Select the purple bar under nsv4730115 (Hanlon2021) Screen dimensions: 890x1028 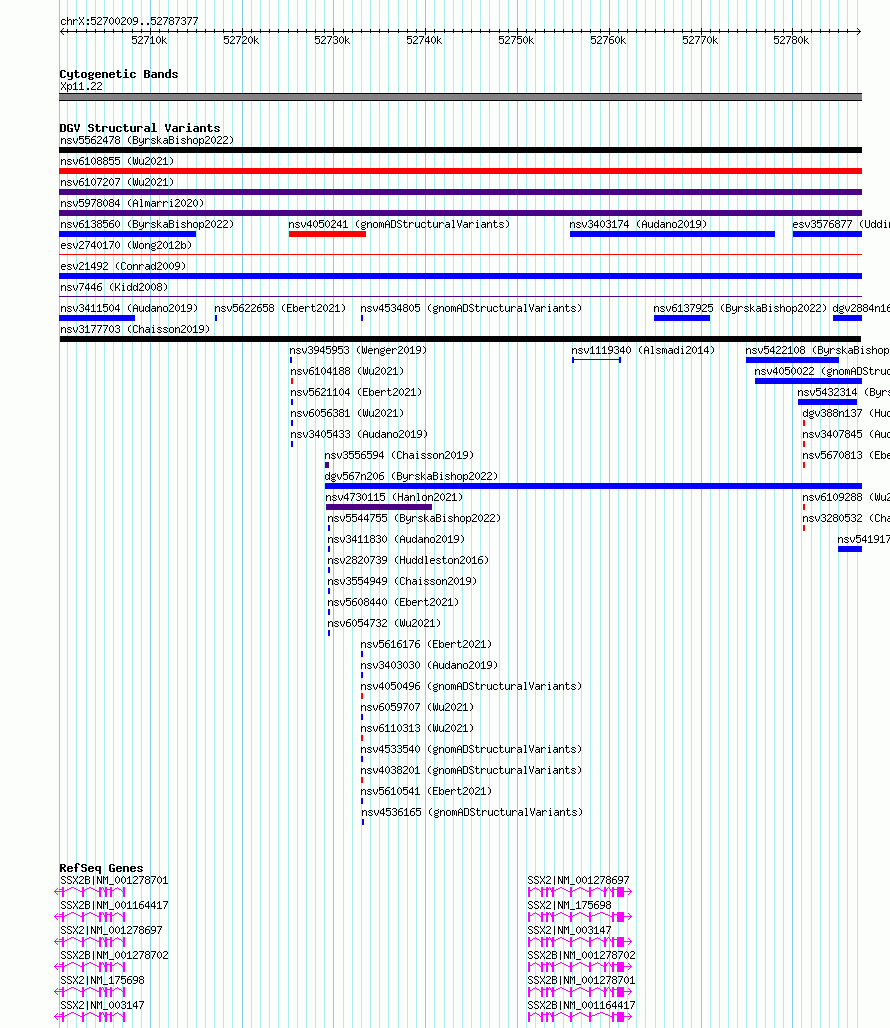[x=379, y=507]
